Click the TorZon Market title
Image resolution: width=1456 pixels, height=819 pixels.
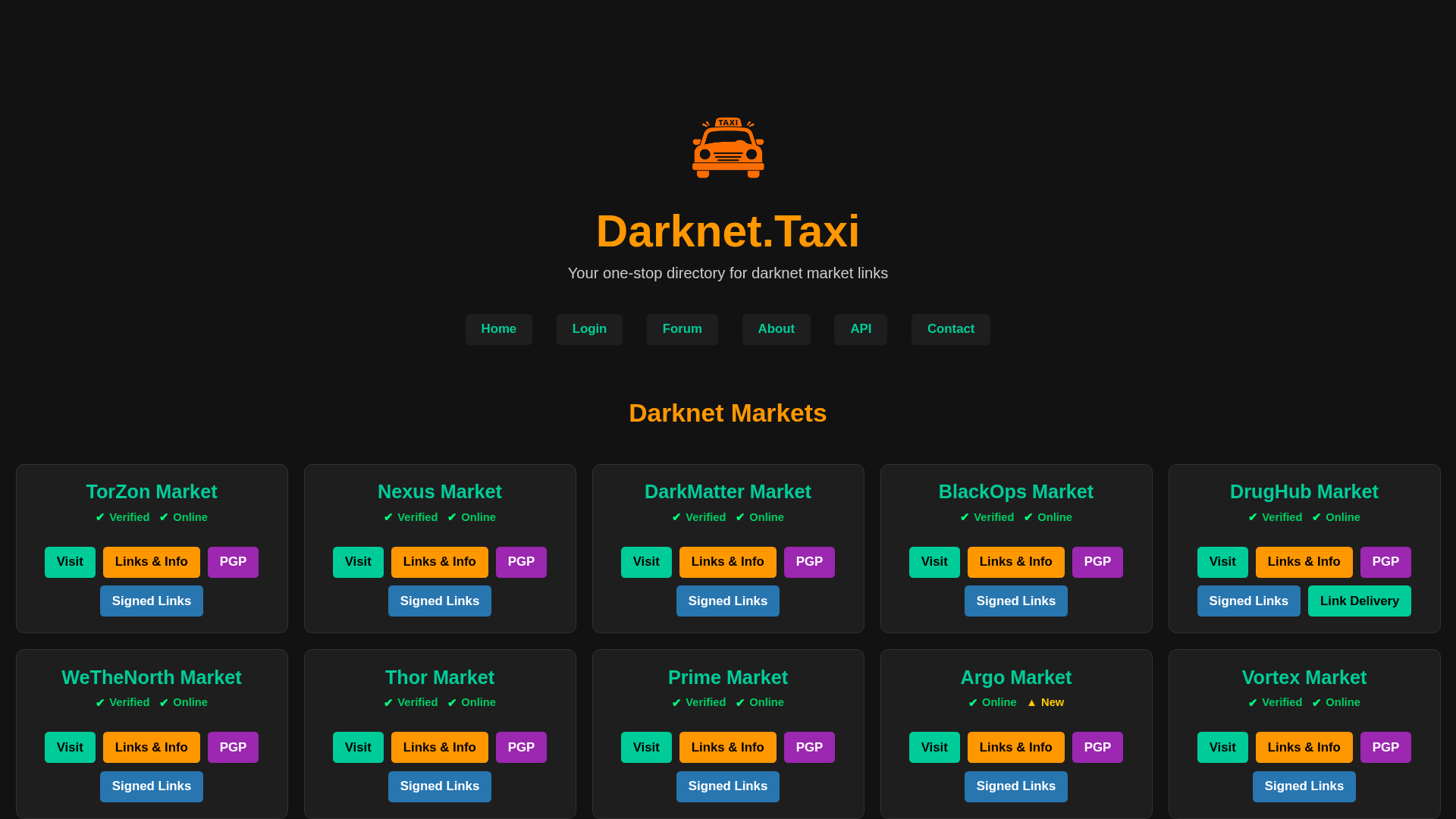click(x=152, y=492)
